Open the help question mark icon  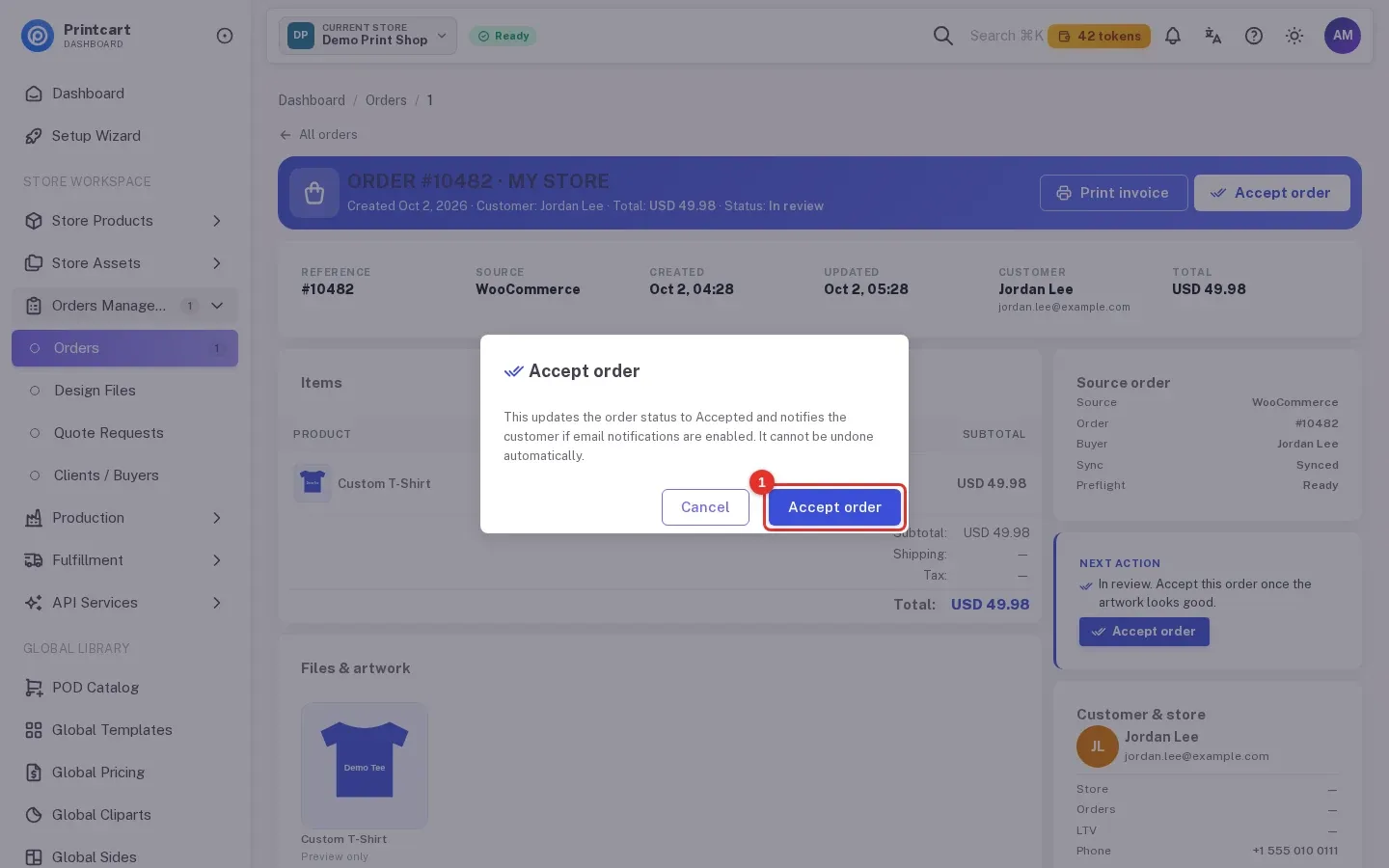click(1254, 36)
